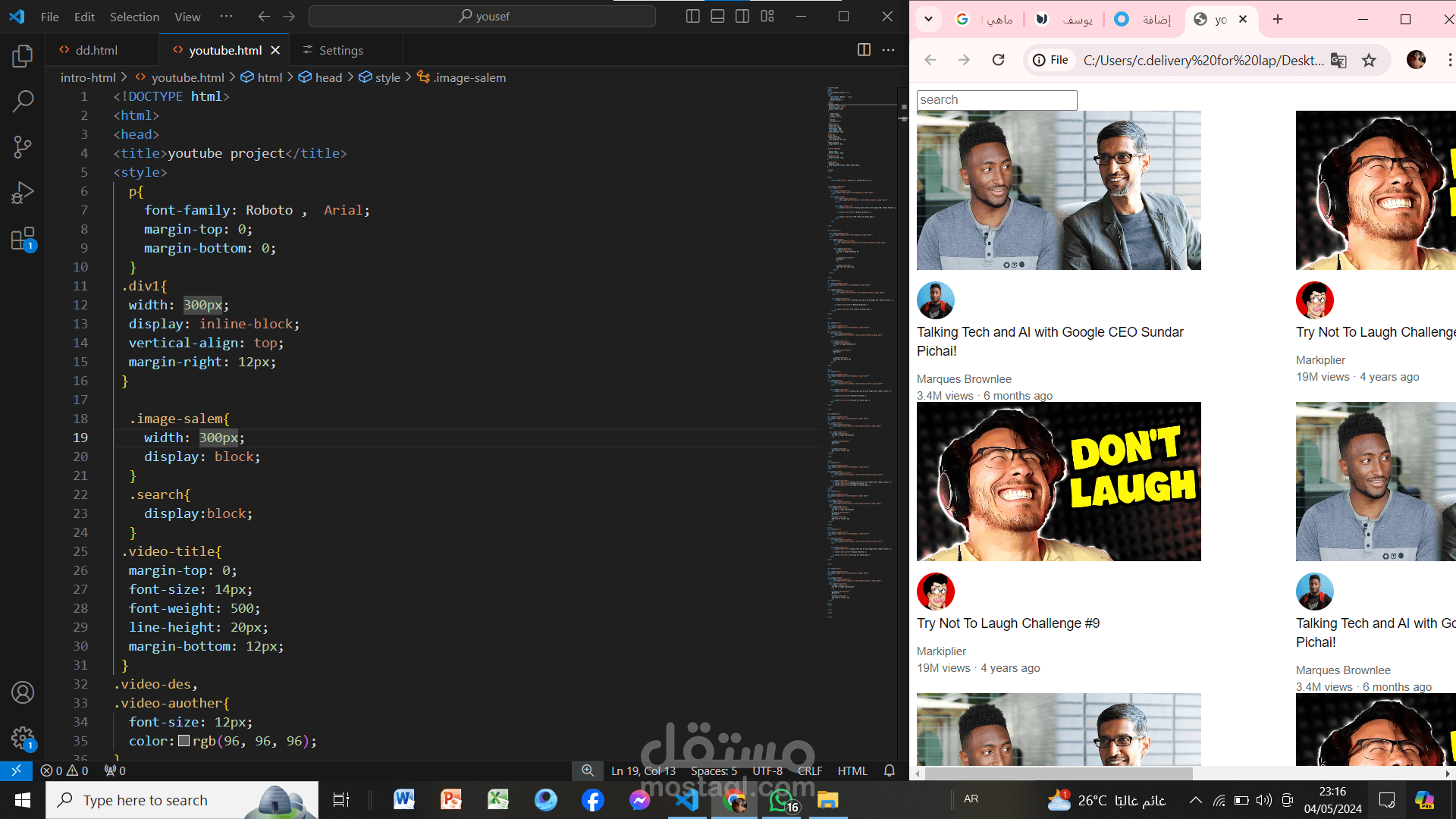Image resolution: width=1456 pixels, height=819 pixels.
Task: Click the rgb(96, 96, 96) color swatch
Action: point(184,741)
